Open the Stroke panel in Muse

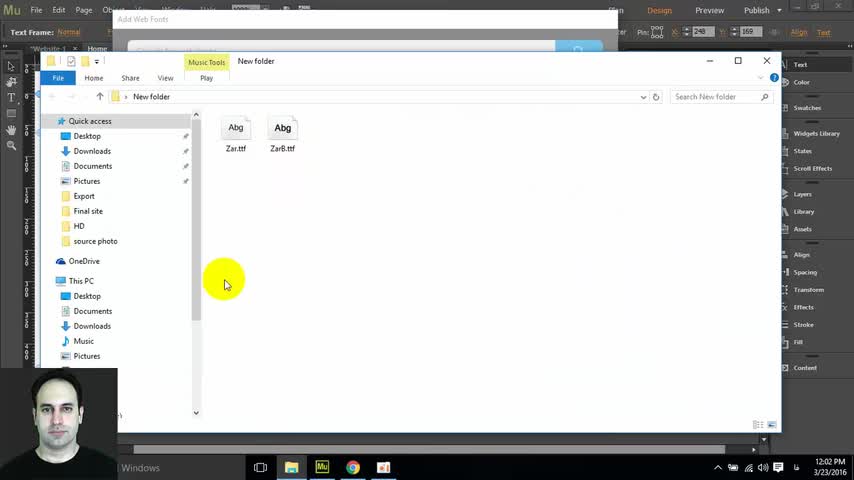(x=803, y=325)
